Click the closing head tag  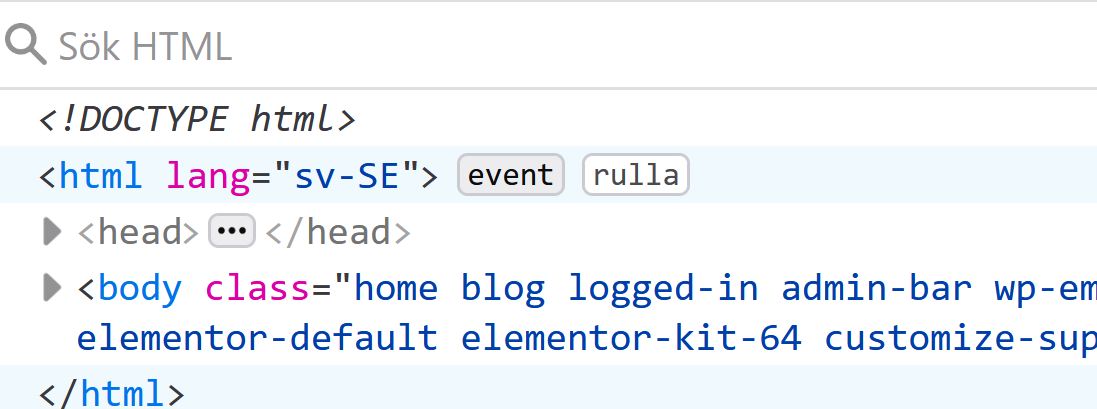(337, 232)
